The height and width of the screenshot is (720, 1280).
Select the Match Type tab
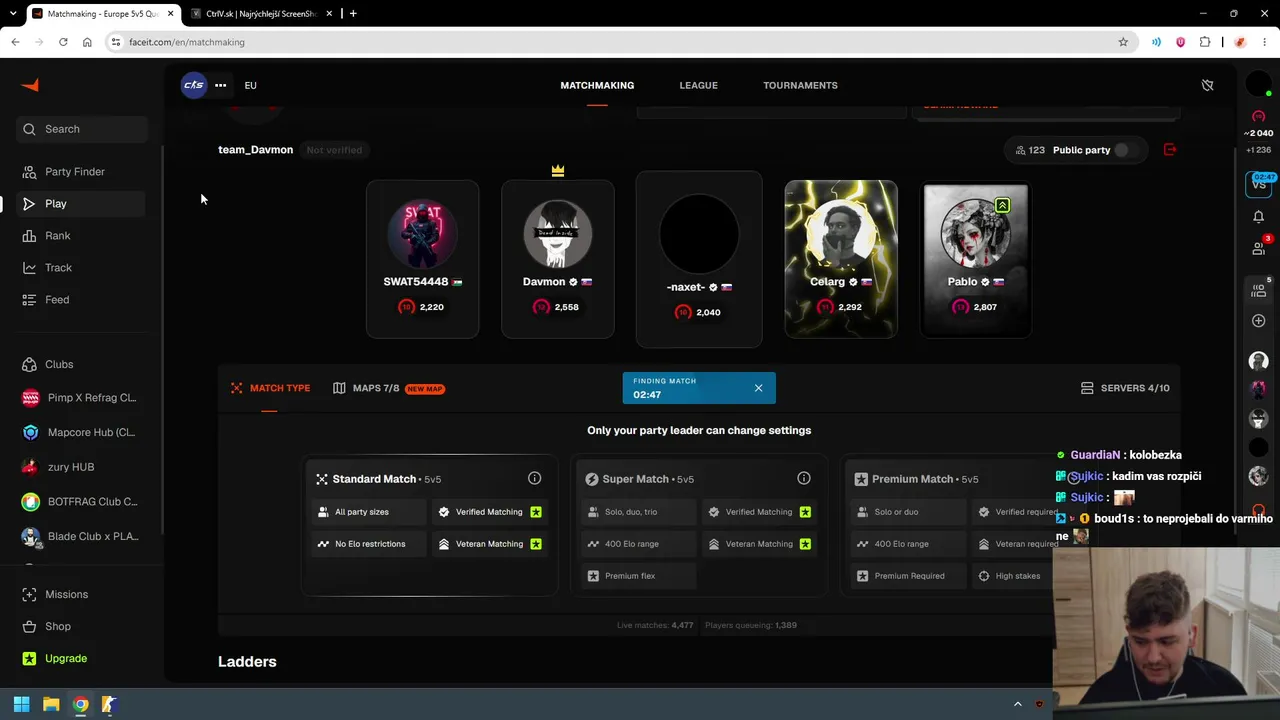coord(270,388)
